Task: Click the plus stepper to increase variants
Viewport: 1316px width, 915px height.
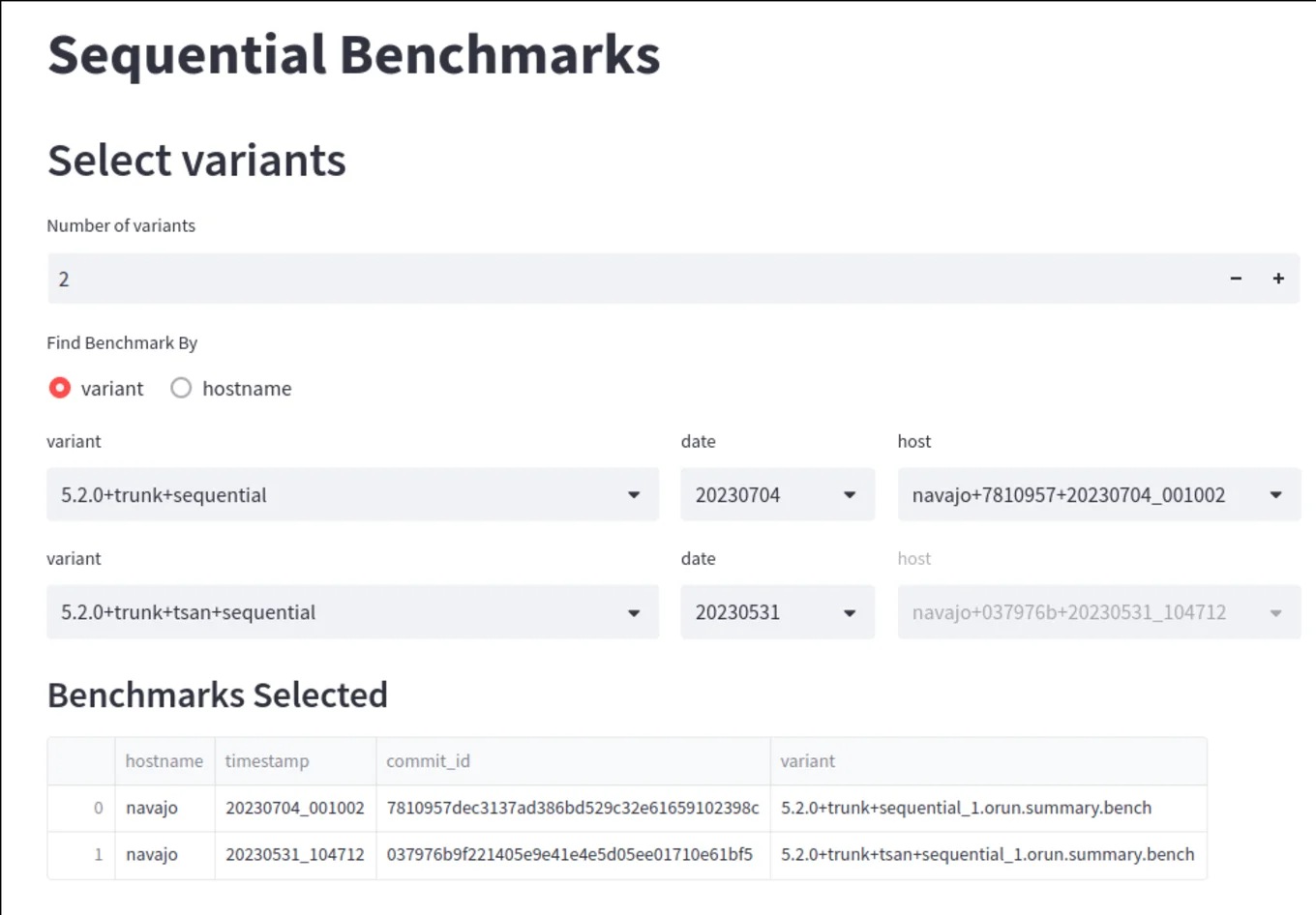Action: [1278, 279]
